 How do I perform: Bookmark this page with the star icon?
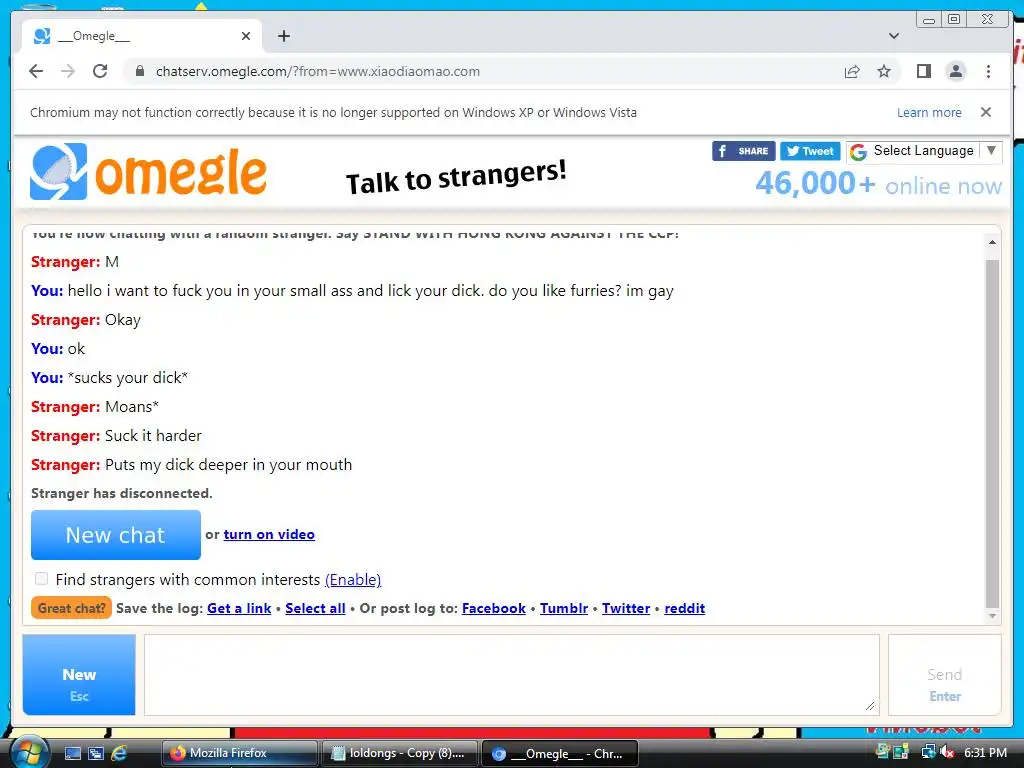[x=884, y=71]
